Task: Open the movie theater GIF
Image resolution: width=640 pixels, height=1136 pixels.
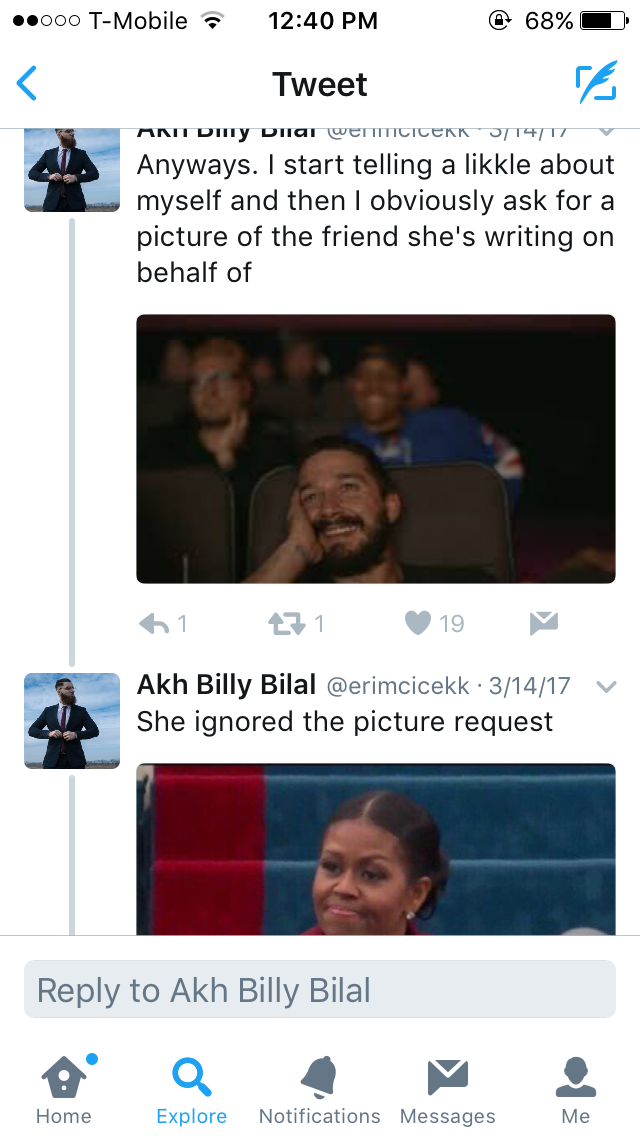Action: [375, 448]
